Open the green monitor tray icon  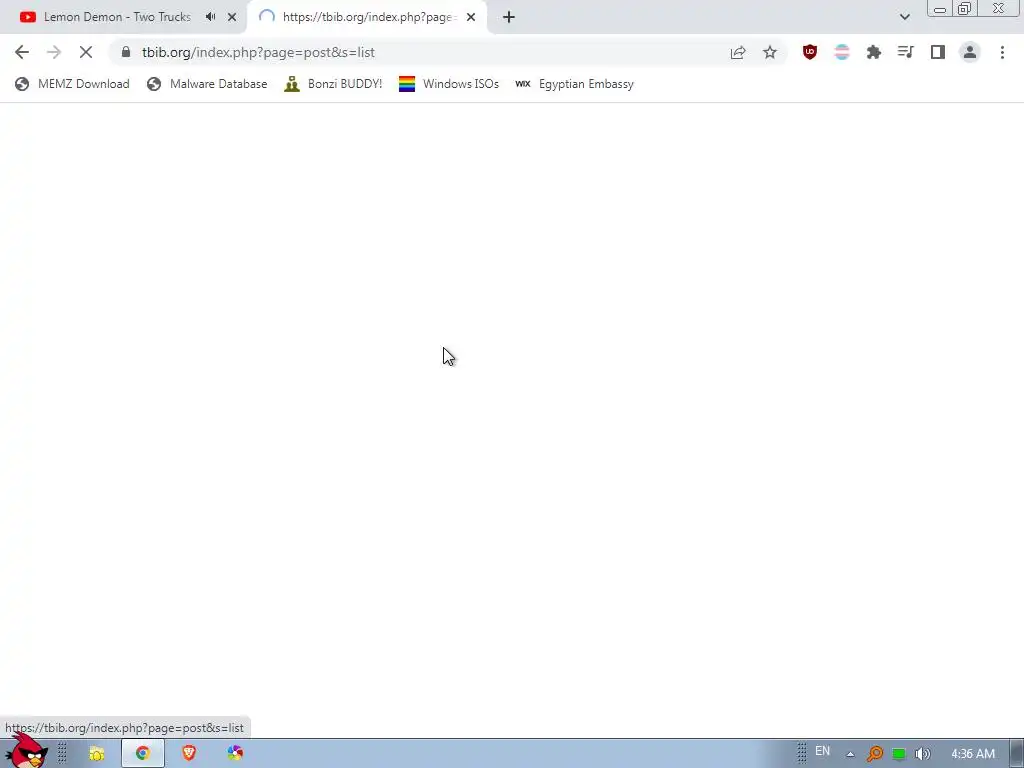(x=899, y=754)
